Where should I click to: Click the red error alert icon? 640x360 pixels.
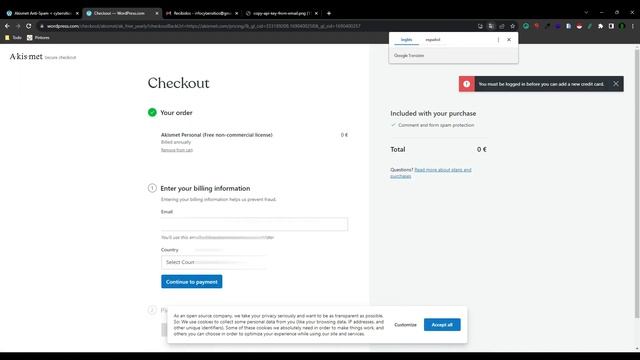tap(467, 84)
